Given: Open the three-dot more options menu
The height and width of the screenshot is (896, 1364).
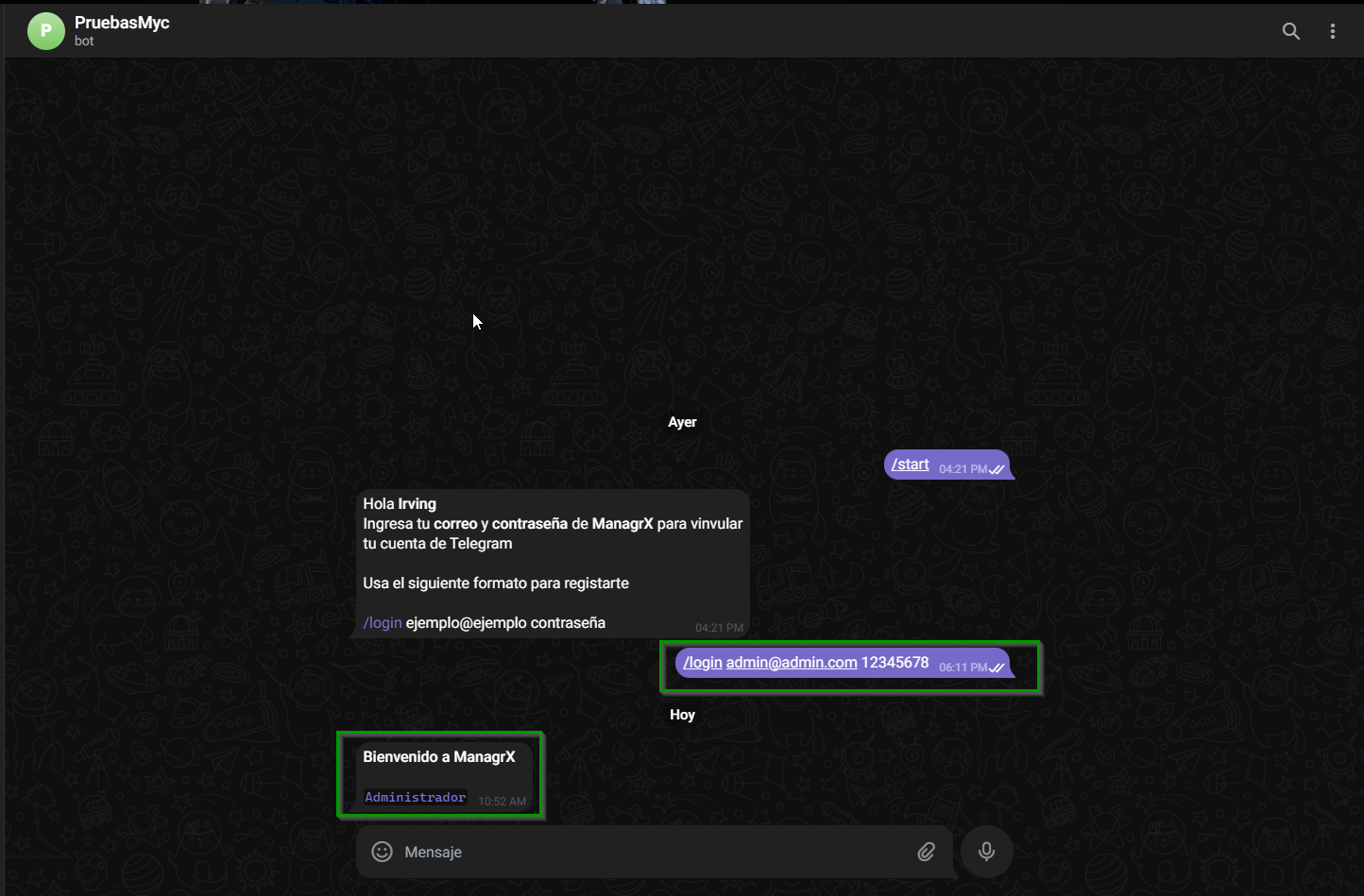Looking at the screenshot, I should click(x=1332, y=31).
